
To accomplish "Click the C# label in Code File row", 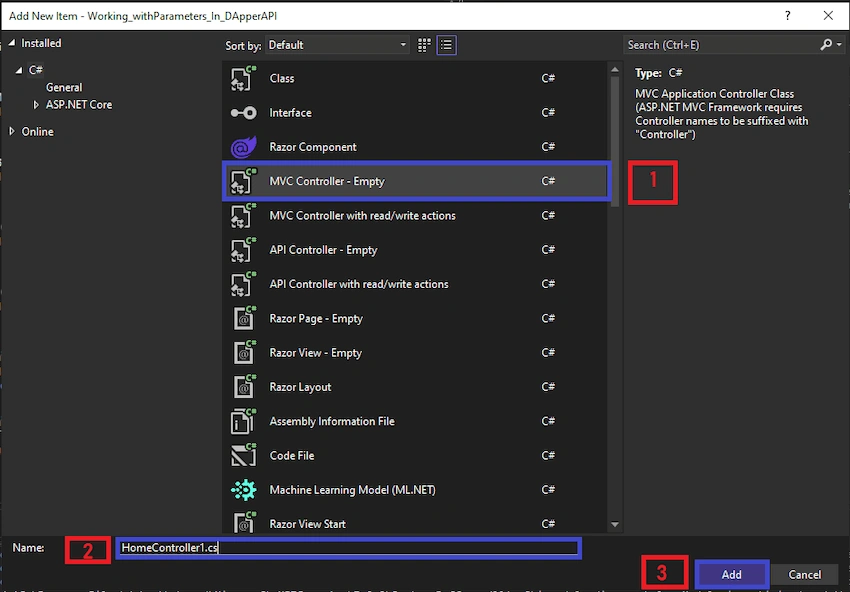I will click(x=548, y=455).
